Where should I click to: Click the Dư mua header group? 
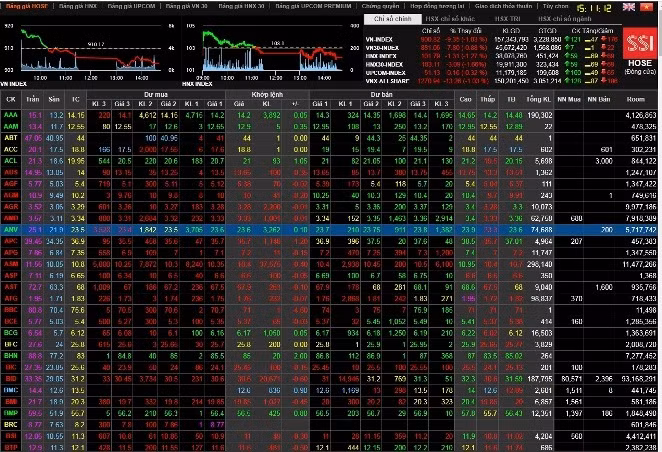click(156, 95)
